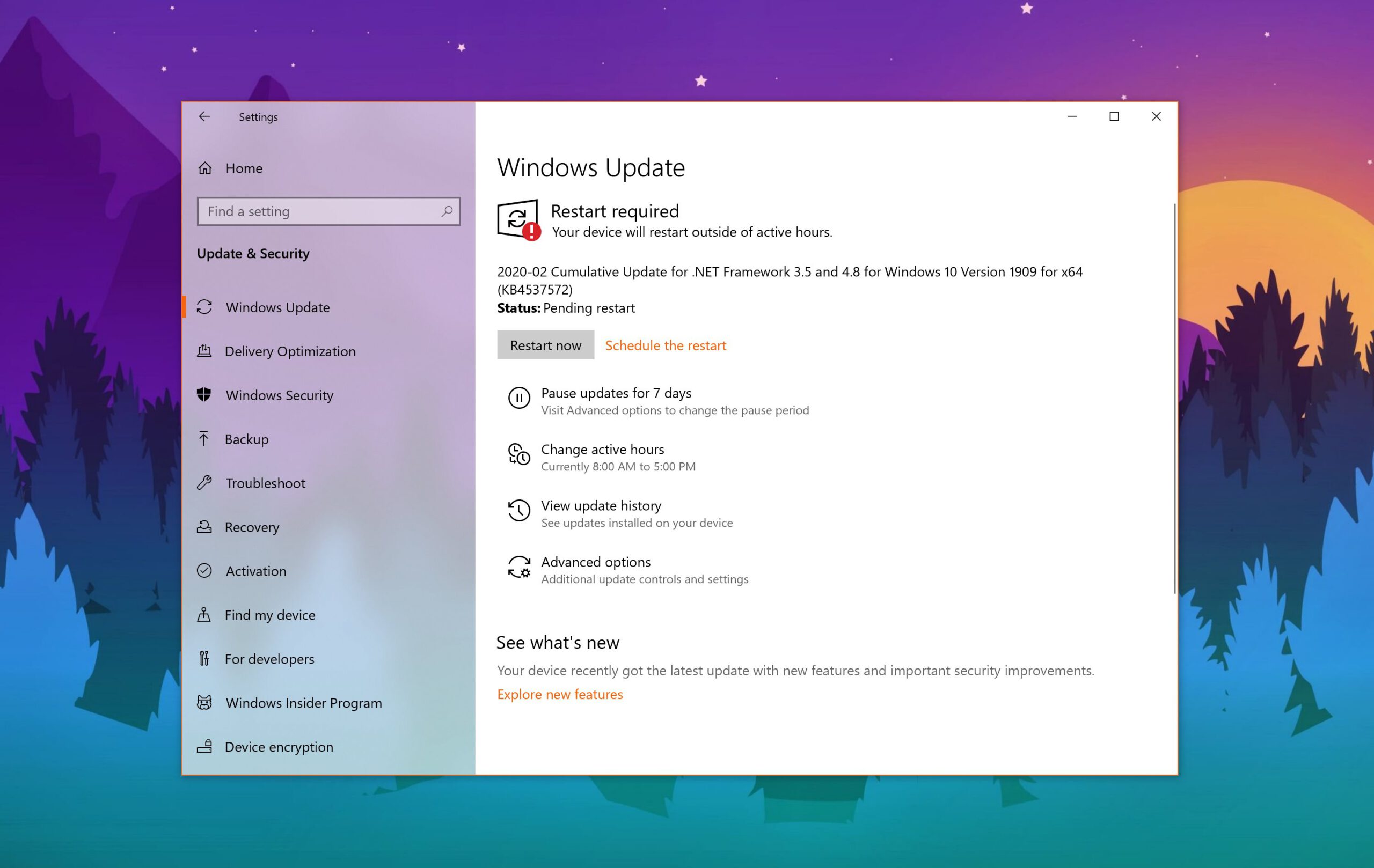Navigate to Recovery settings
The width and height of the screenshot is (1374, 868).
pyautogui.click(x=328, y=527)
